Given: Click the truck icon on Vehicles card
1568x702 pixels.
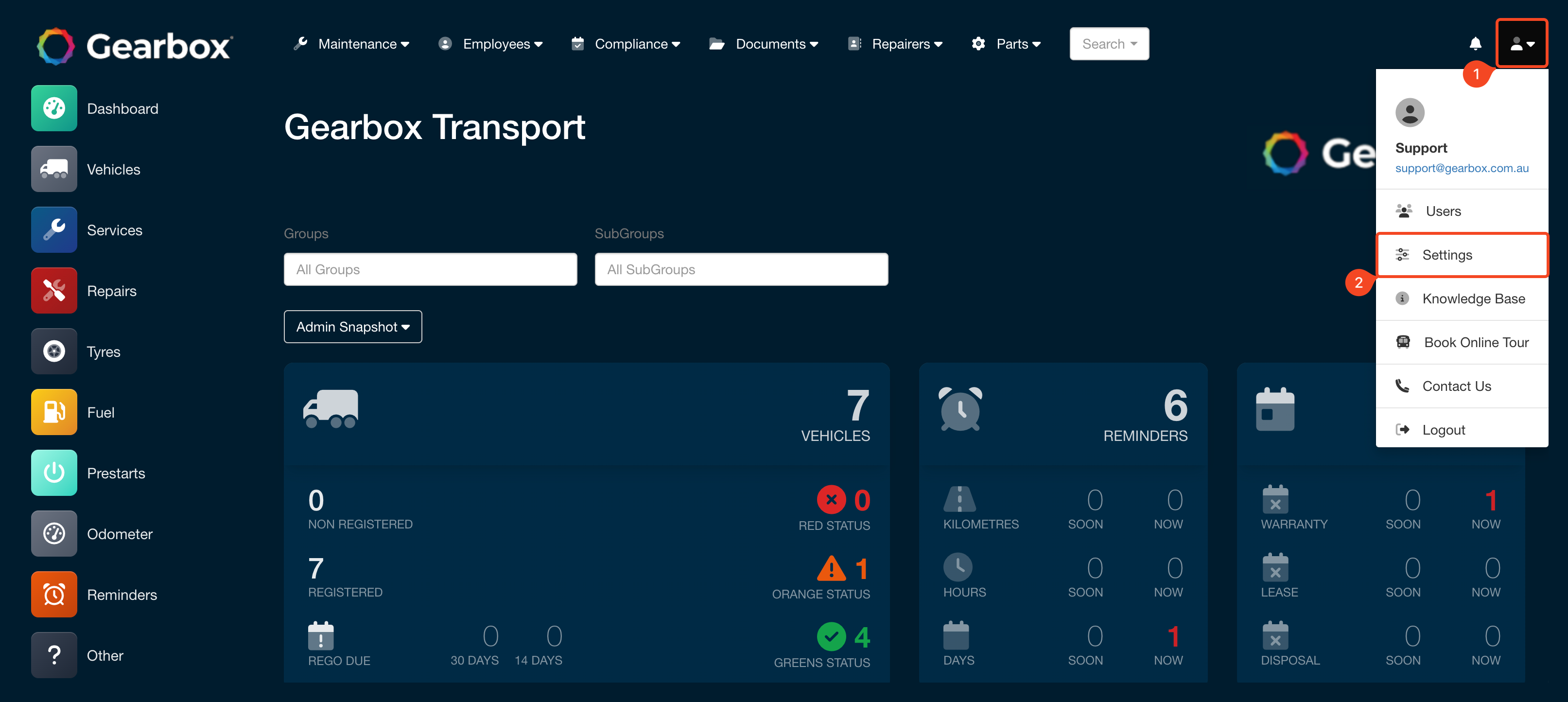Looking at the screenshot, I should [x=331, y=408].
